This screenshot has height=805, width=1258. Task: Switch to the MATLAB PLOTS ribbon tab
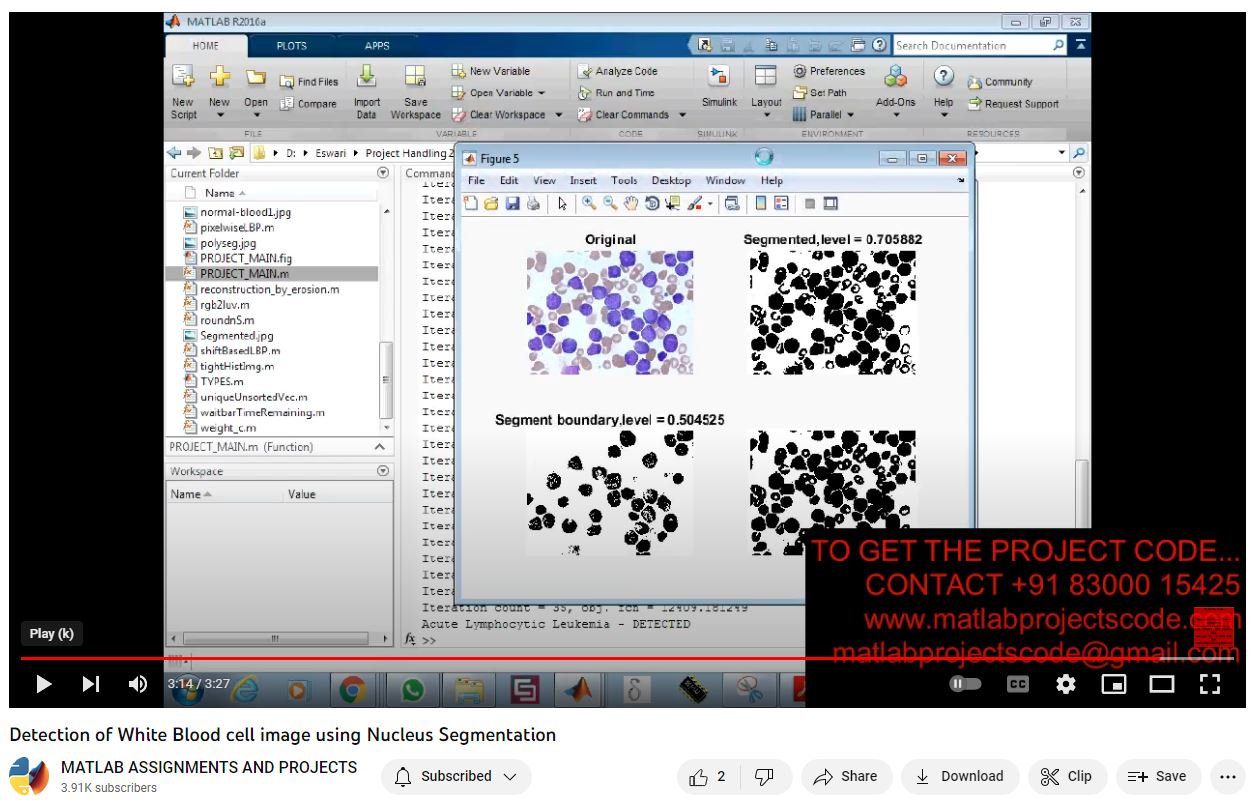click(293, 45)
